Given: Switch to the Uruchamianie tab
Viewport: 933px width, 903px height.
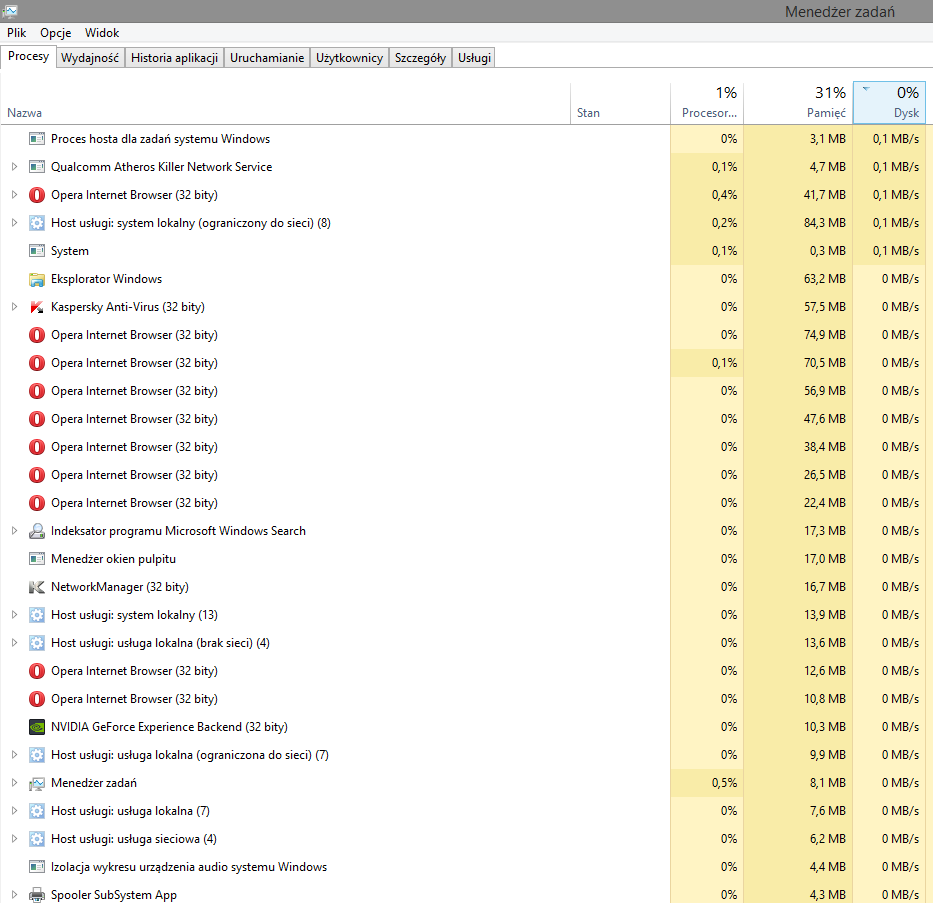Looking at the screenshot, I should pos(267,58).
